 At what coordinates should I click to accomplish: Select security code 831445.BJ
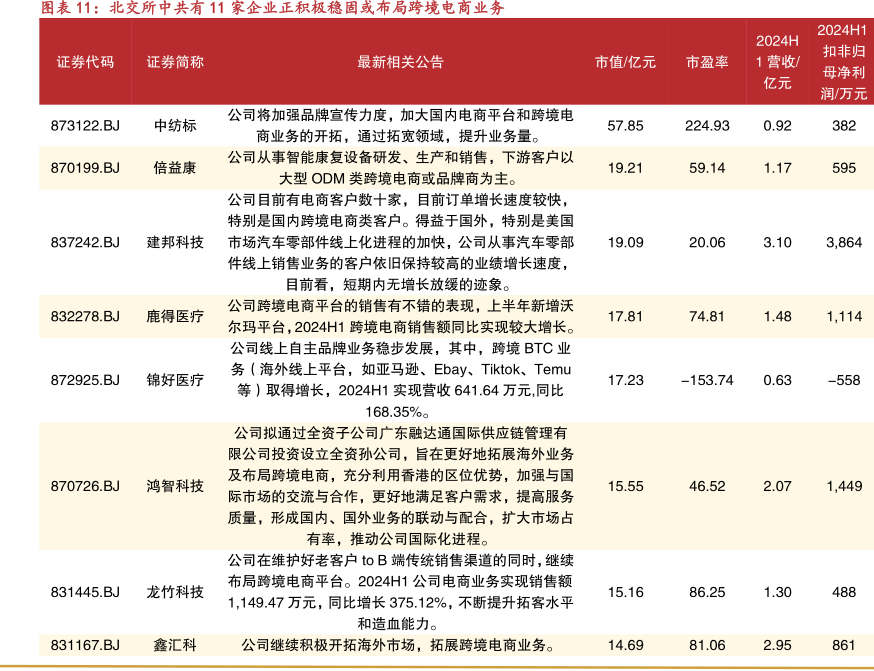[x=85, y=592]
